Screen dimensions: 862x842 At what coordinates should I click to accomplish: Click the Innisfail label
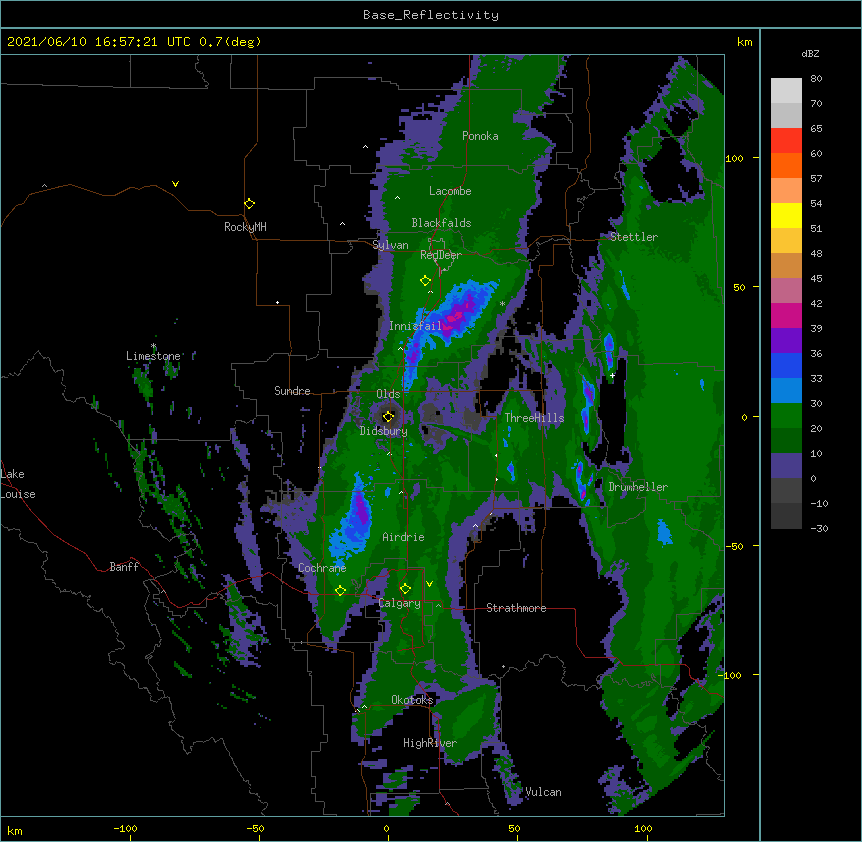pos(416,326)
